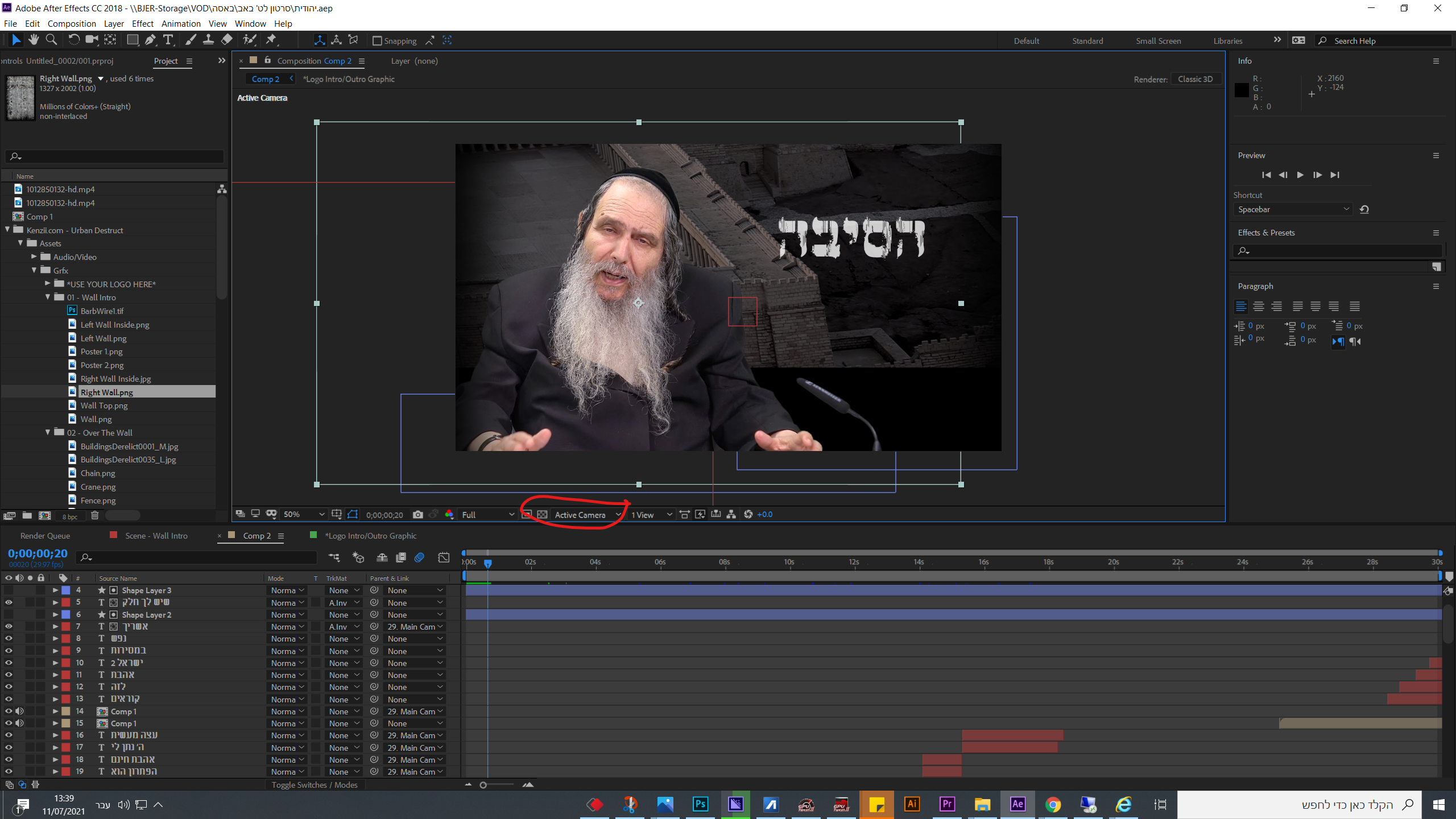Select the Horizontal Type tool
The height and width of the screenshot is (819, 1456).
coord(168,40)
